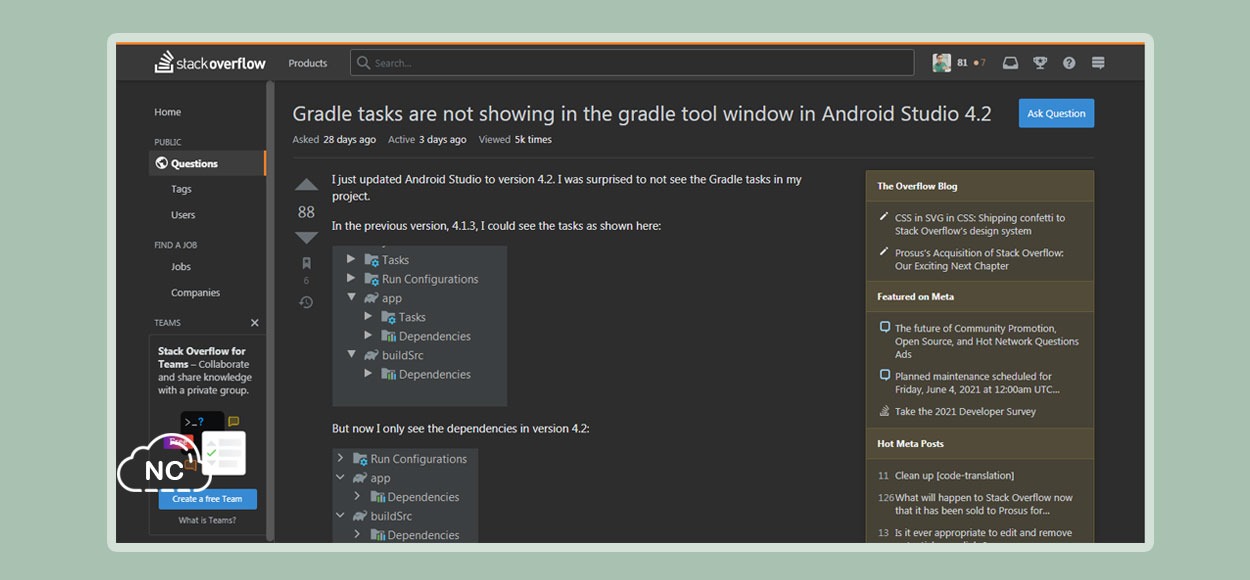Open the inbox icon in top bar
This screenshot has height=580, width=1250.
[1011, 63]
